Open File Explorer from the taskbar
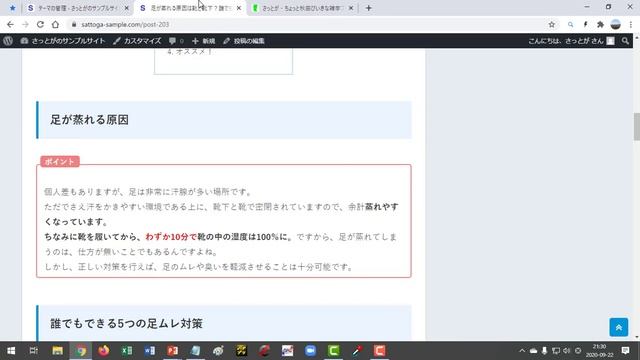The height and width of the screenshot is (360, 640). [57, 351]
